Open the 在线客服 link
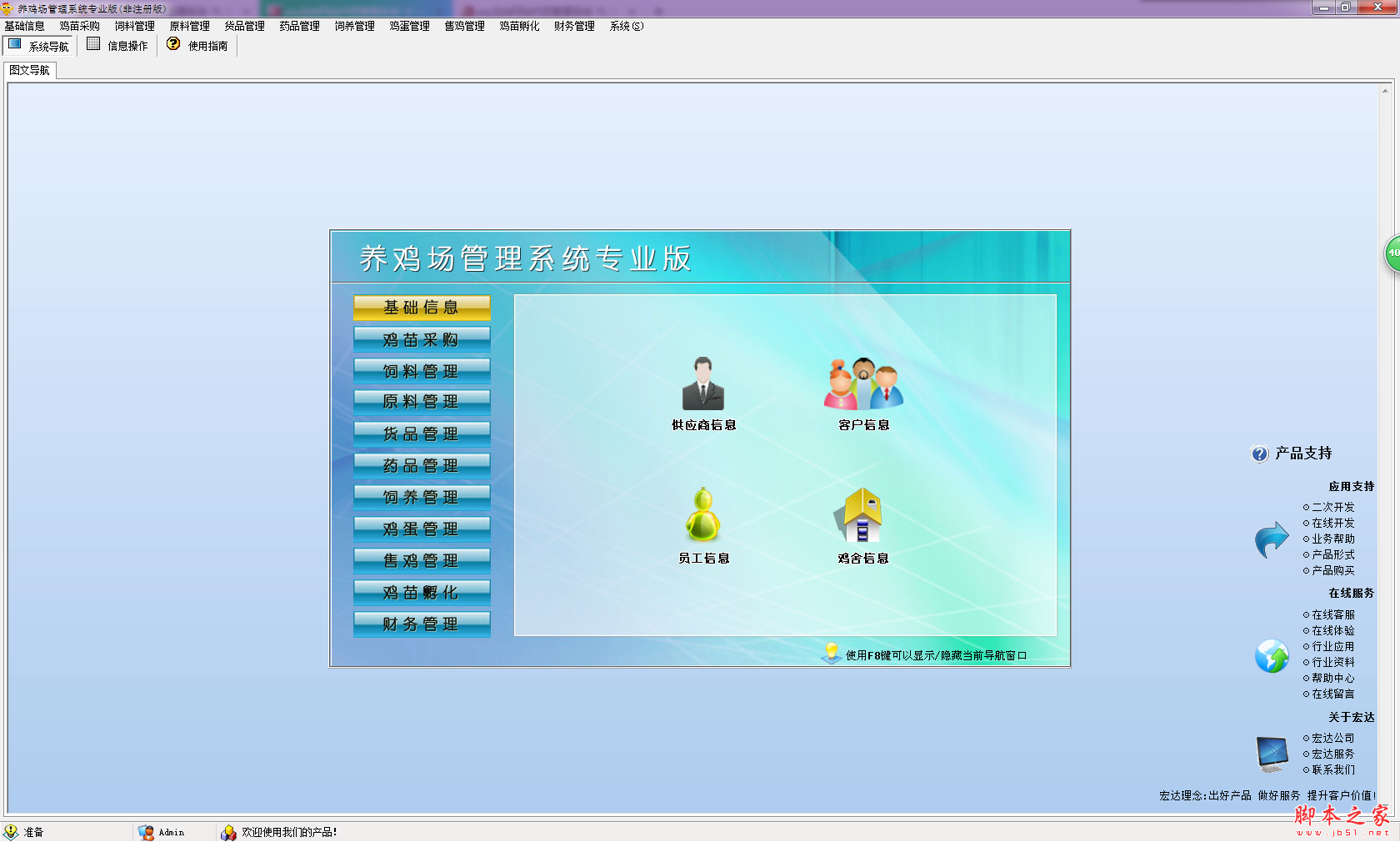 click(x=1332, y=614)
